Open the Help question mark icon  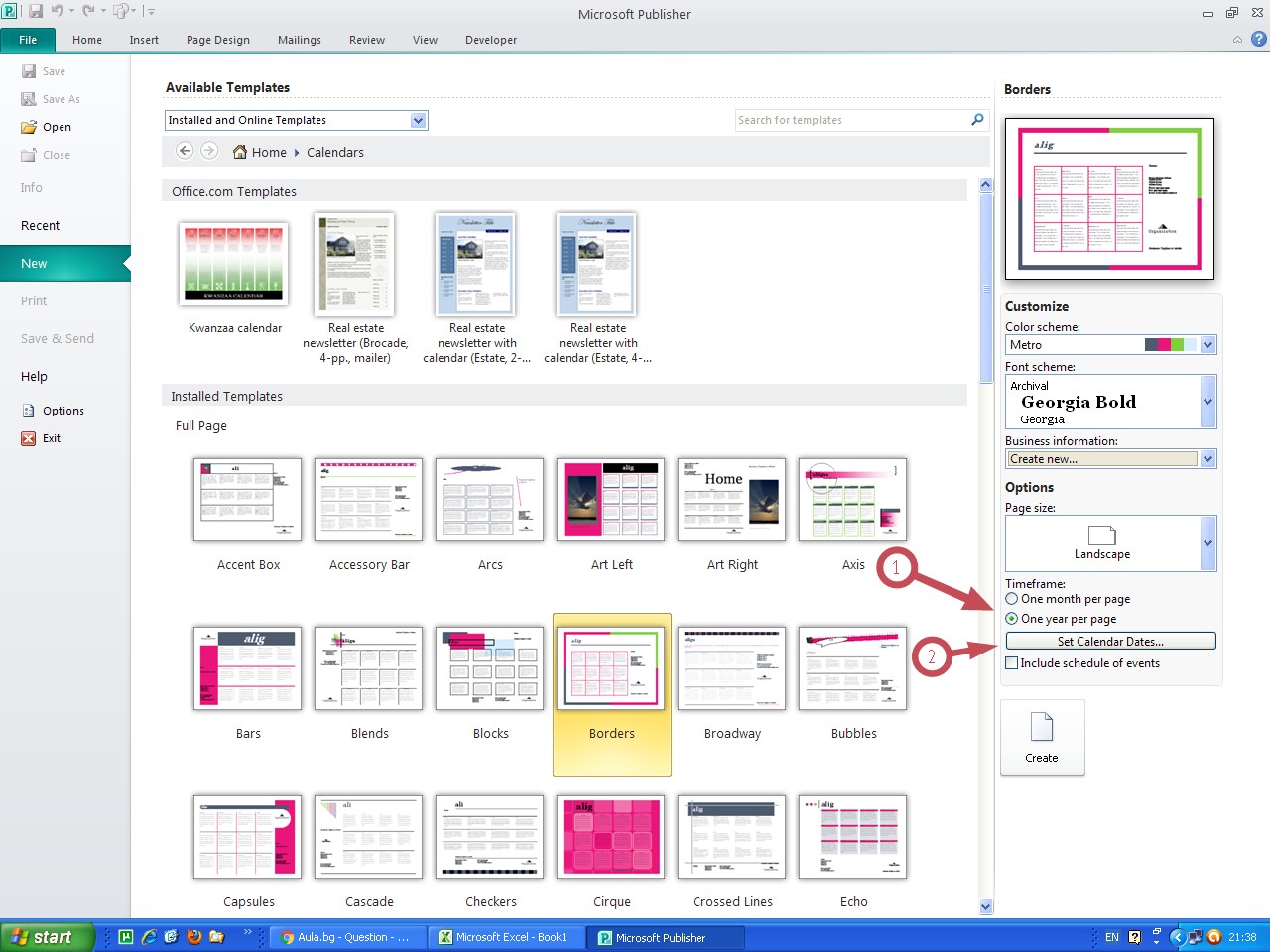point(1259,40)
